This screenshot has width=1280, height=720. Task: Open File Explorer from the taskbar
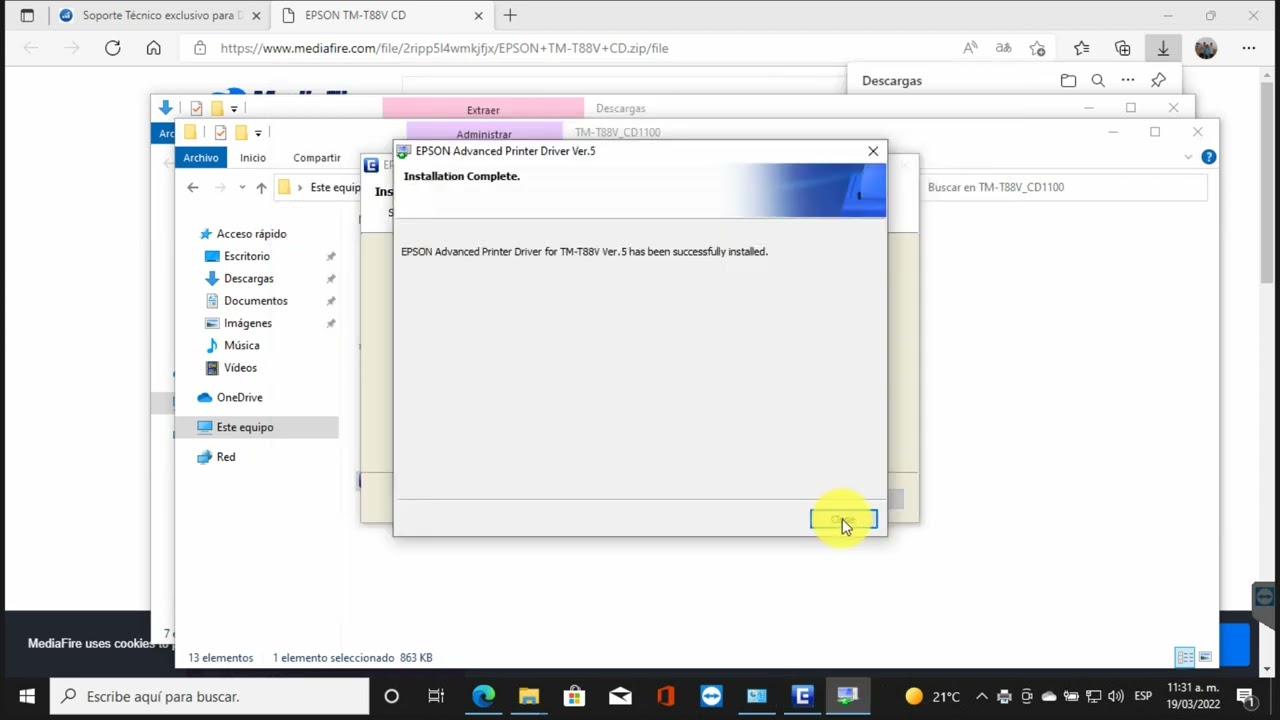528,696
